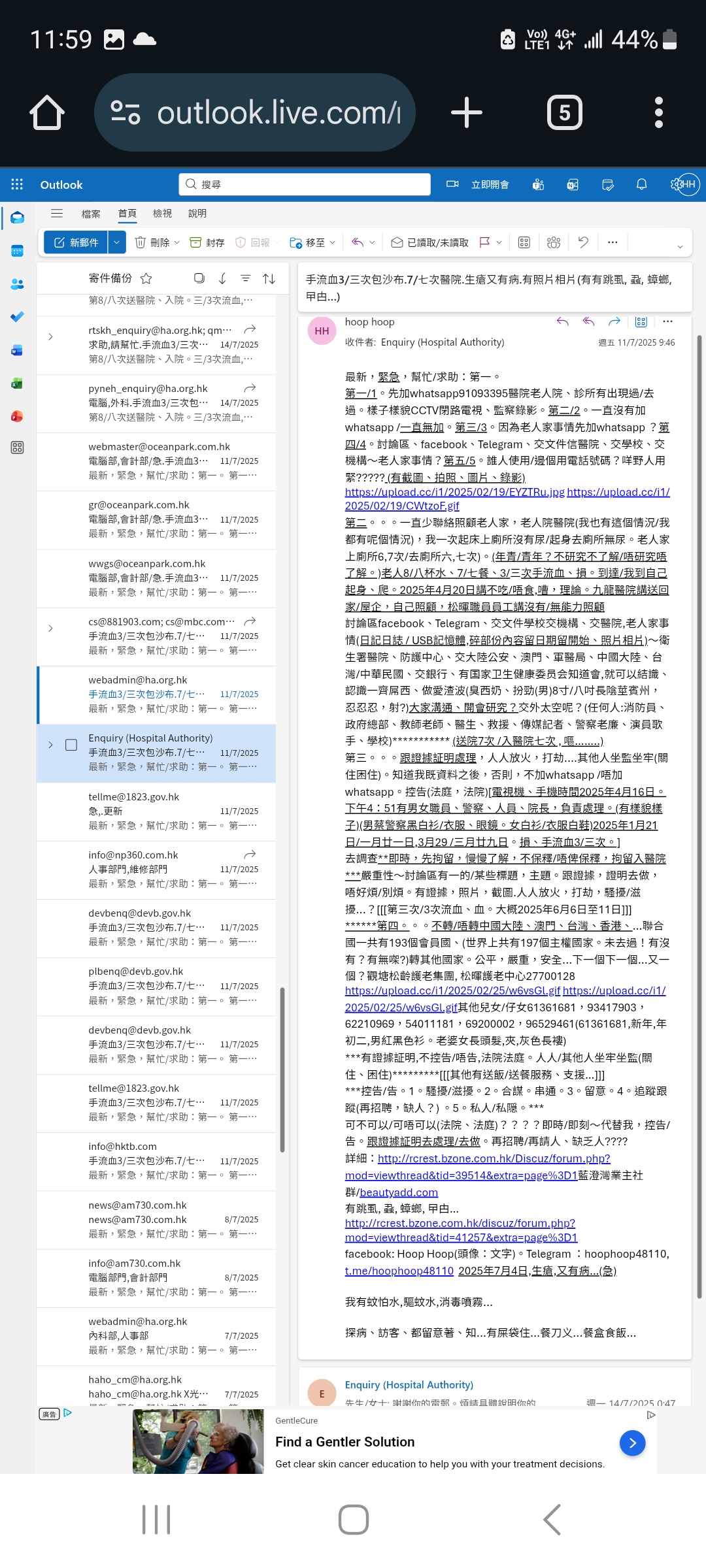This screenshot has width=706, height=1568.
Task: Click the 搜尋 search box
Action: coord(305,184)
